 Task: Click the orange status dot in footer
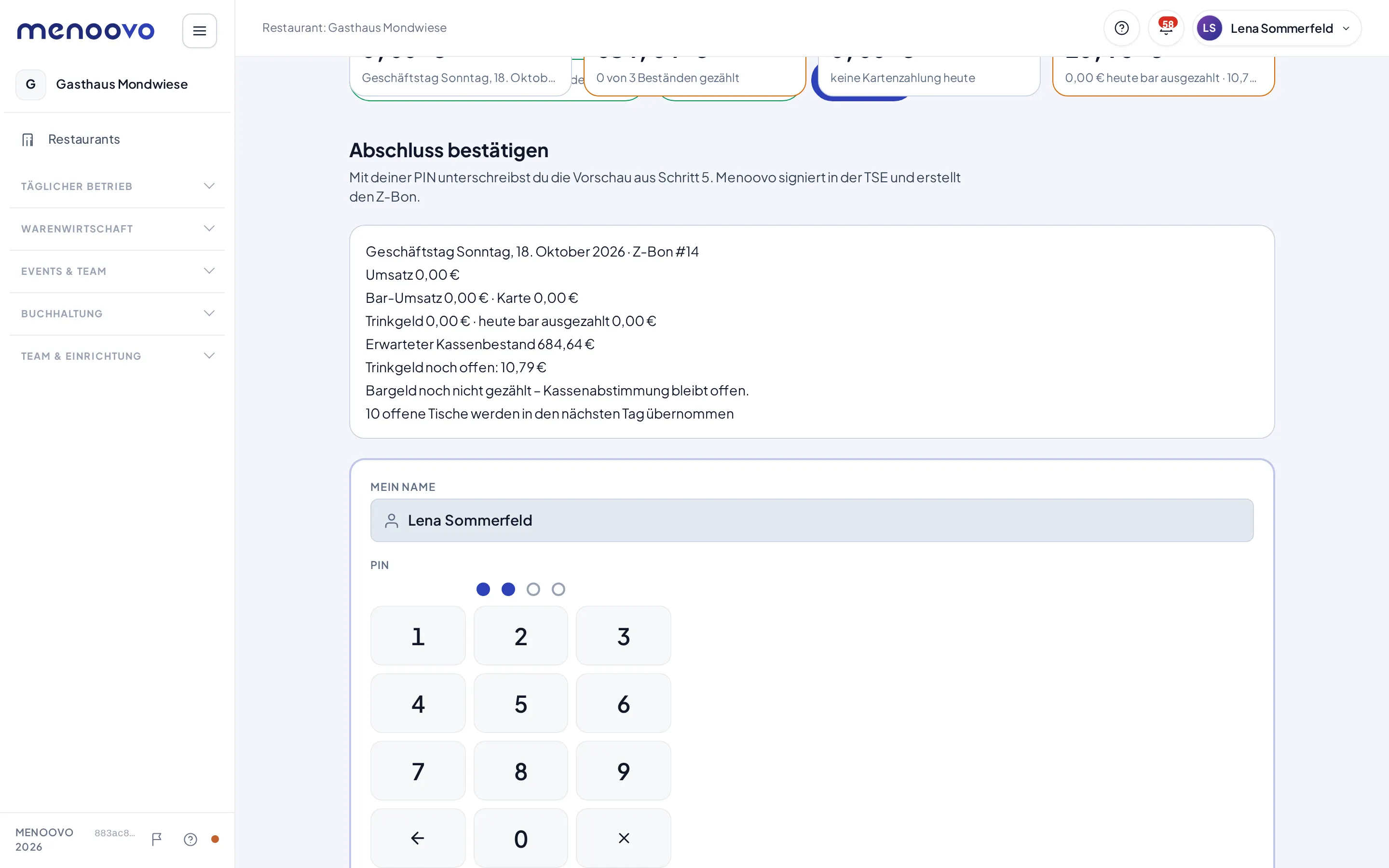click(215, 839)
